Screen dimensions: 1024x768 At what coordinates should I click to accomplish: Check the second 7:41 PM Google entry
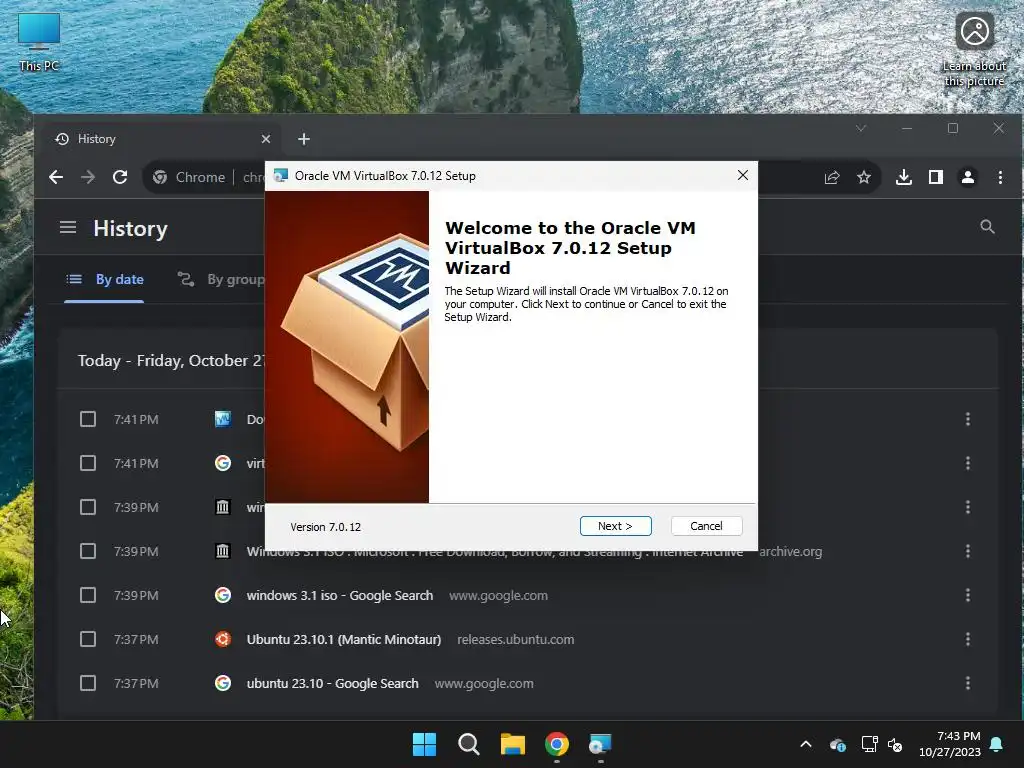click(88, 463)
